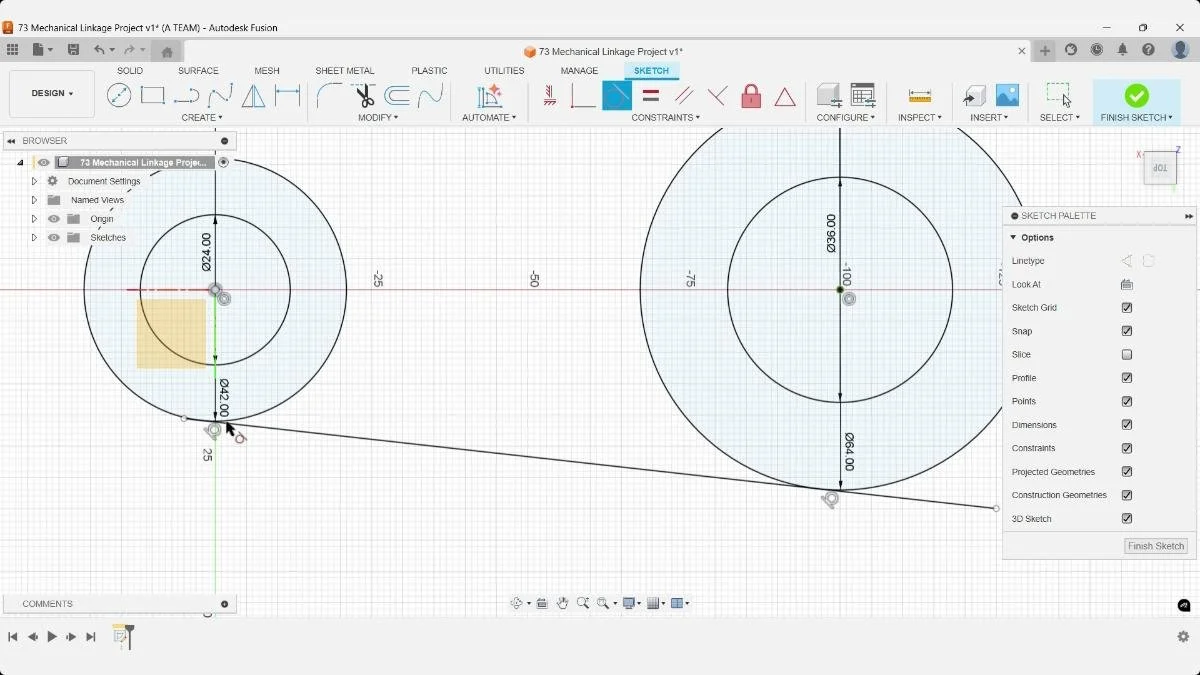Toggle the Projected Geometries checkbox
The image size is (1200, 675).
(x=1127, y=472)
